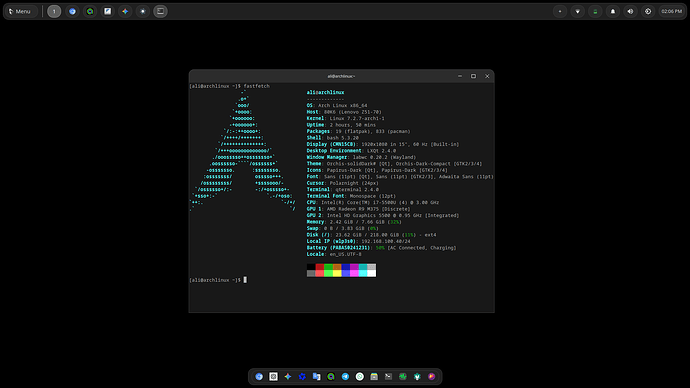
Task: Open the translate app in the dock
Action: 316,377
